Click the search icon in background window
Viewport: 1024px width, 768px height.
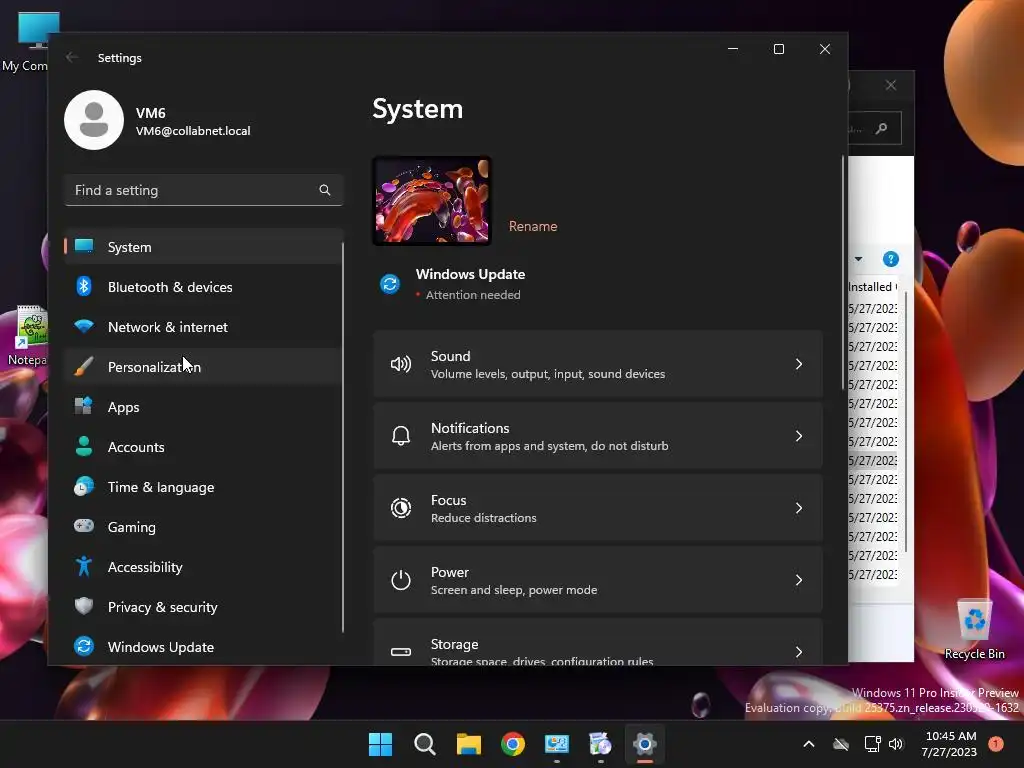882,129
